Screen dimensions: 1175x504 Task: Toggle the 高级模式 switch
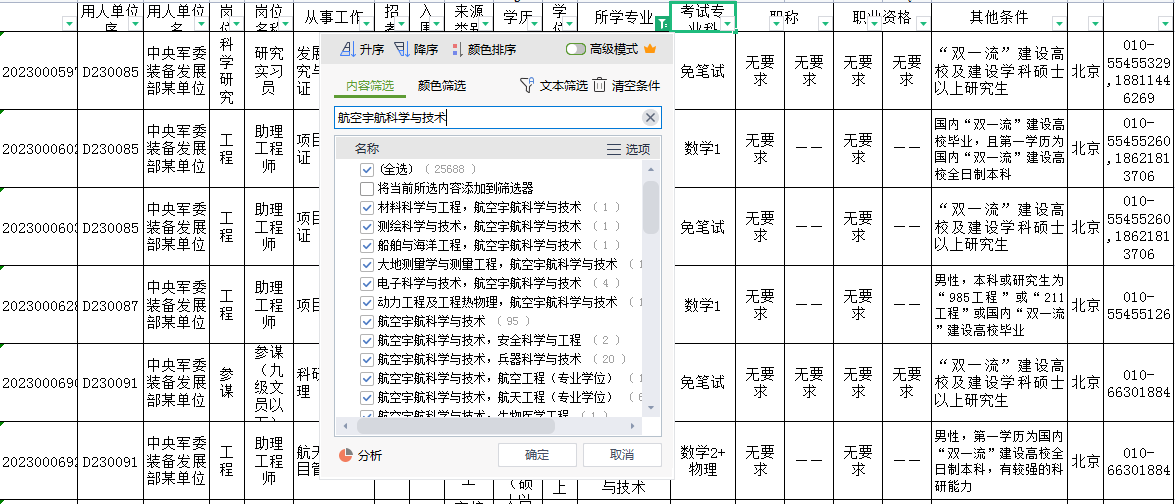(576, 49)
